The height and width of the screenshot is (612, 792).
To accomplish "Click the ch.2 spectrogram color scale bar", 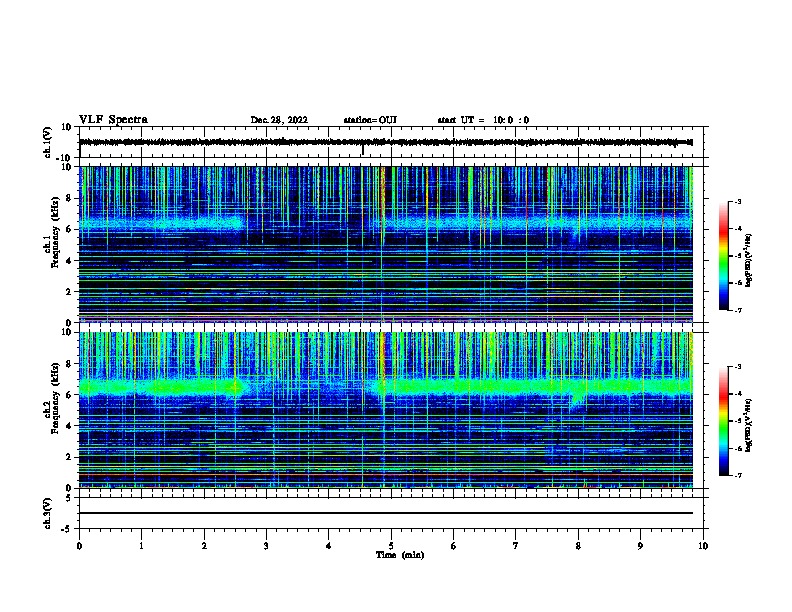I will coord(723,421).
